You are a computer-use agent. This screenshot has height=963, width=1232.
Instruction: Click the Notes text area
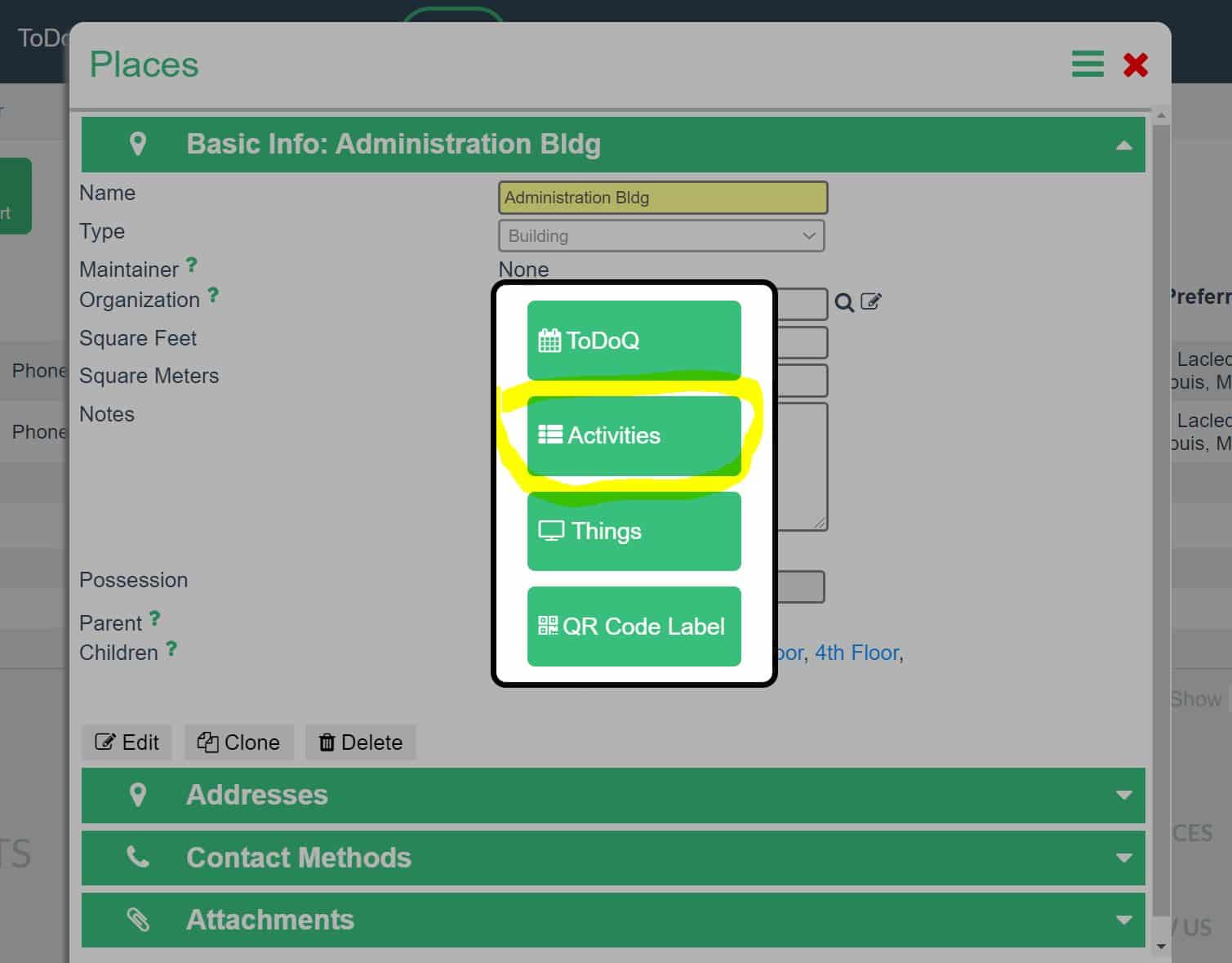803,466
